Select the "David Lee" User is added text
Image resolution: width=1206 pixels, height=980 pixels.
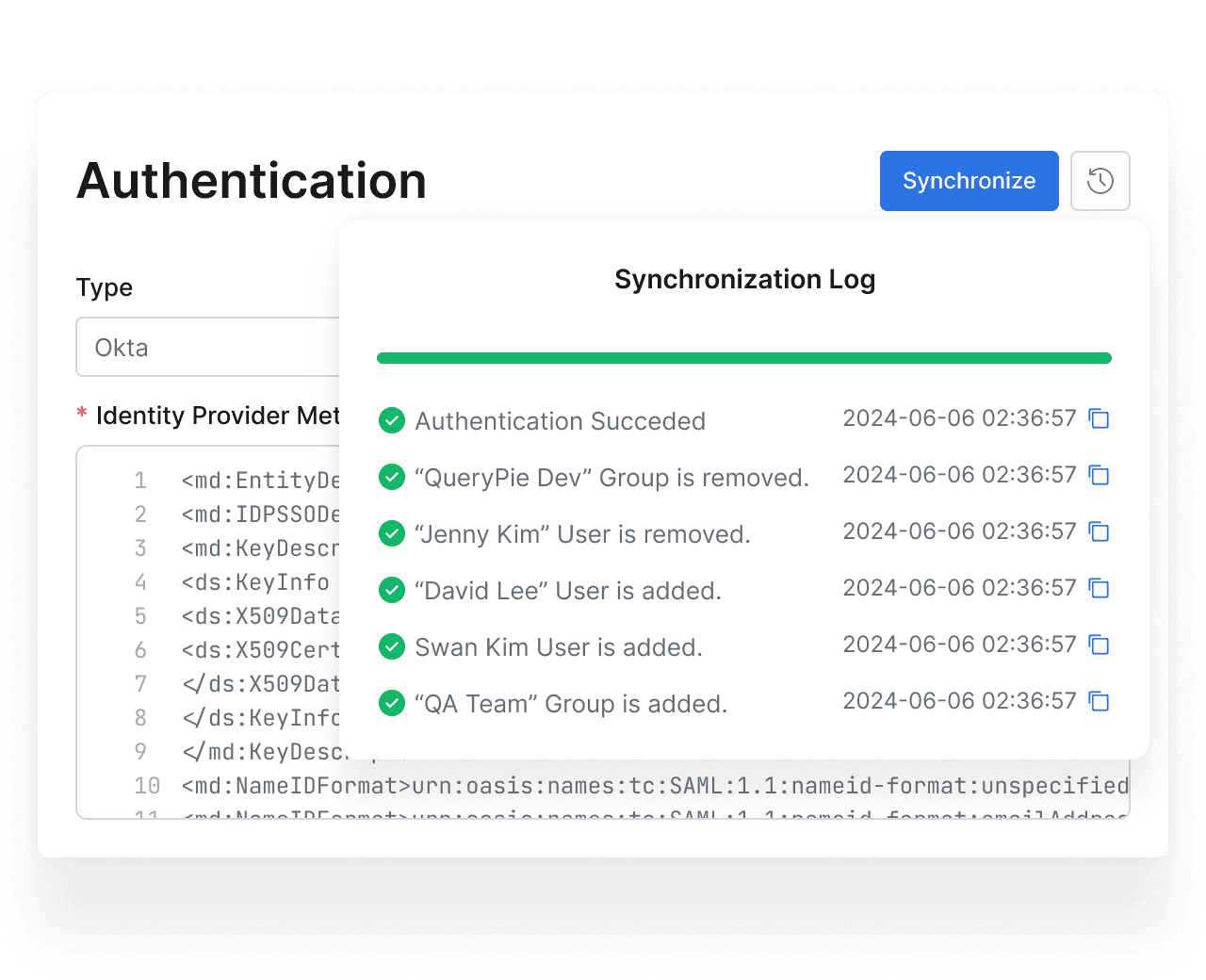(567, 591)
